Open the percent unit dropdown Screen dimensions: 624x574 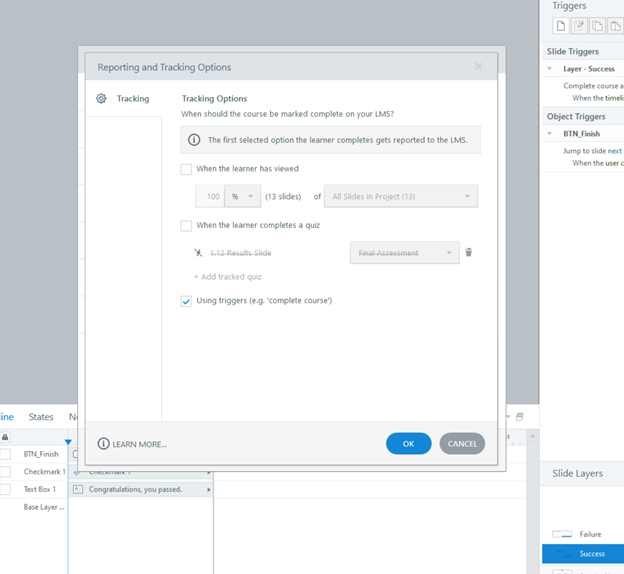point(243,197)
